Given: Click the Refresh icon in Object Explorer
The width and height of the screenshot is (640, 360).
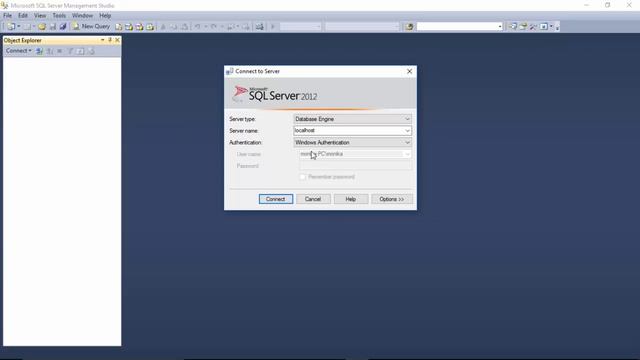Looking at the screenshot, I should click(x=81, y=51).
